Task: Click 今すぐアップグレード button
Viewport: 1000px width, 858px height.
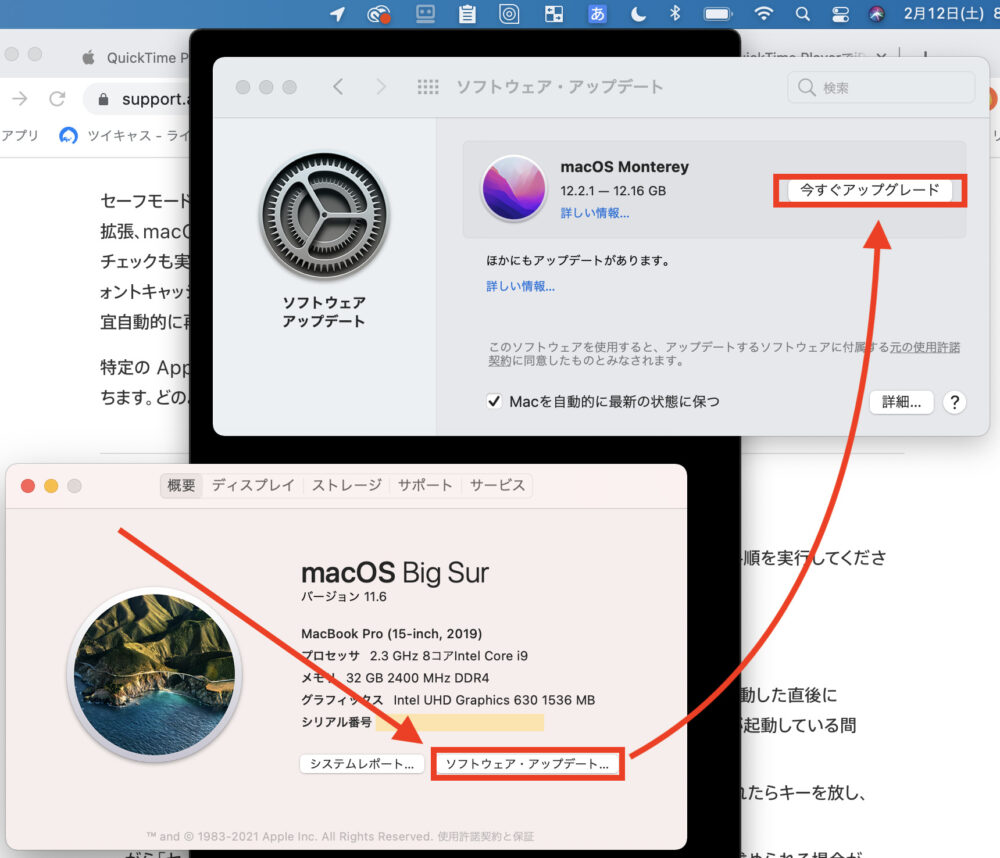Action: [870, 190]
